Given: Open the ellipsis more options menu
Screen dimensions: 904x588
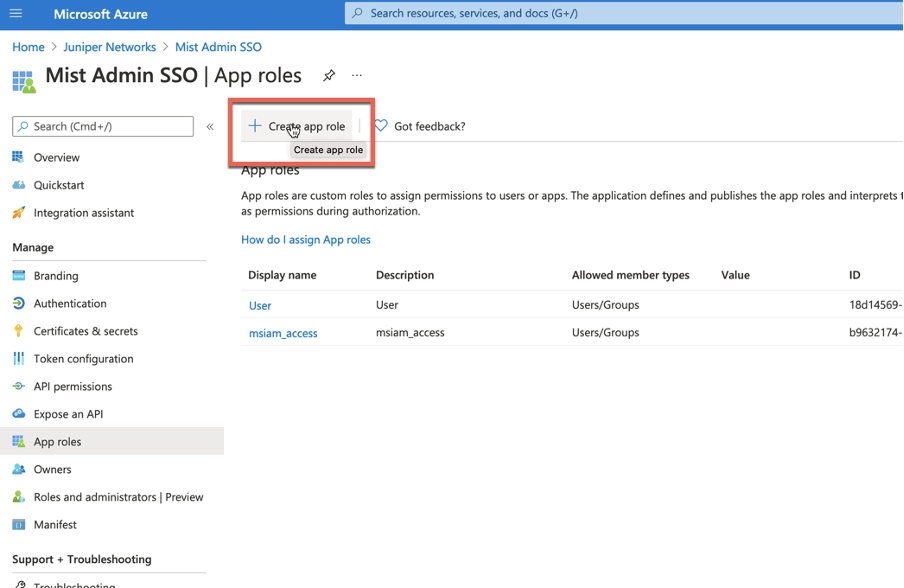Looking at the screenshot, I should point(356,75).
